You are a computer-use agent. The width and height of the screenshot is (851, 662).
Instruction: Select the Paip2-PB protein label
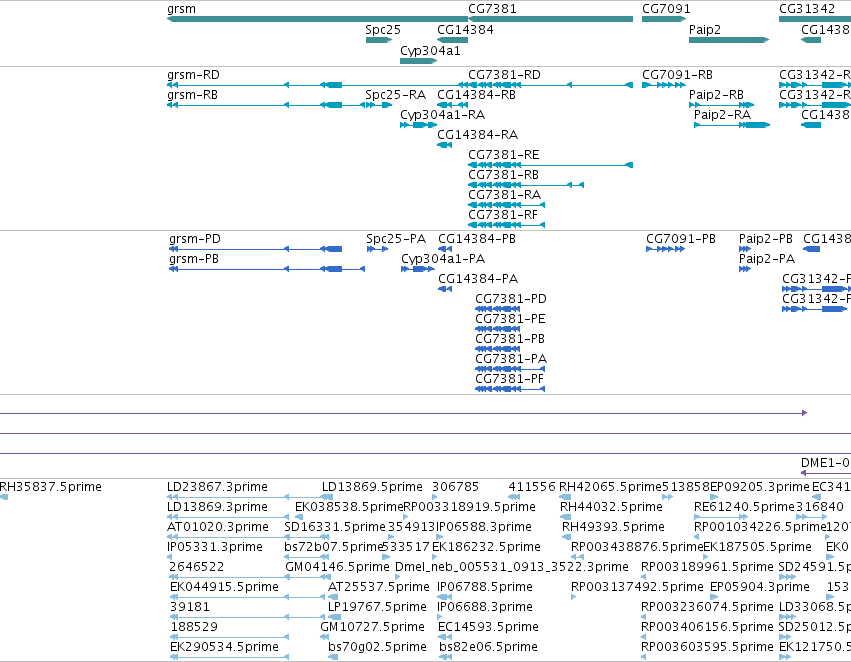[x=766, y=239]
